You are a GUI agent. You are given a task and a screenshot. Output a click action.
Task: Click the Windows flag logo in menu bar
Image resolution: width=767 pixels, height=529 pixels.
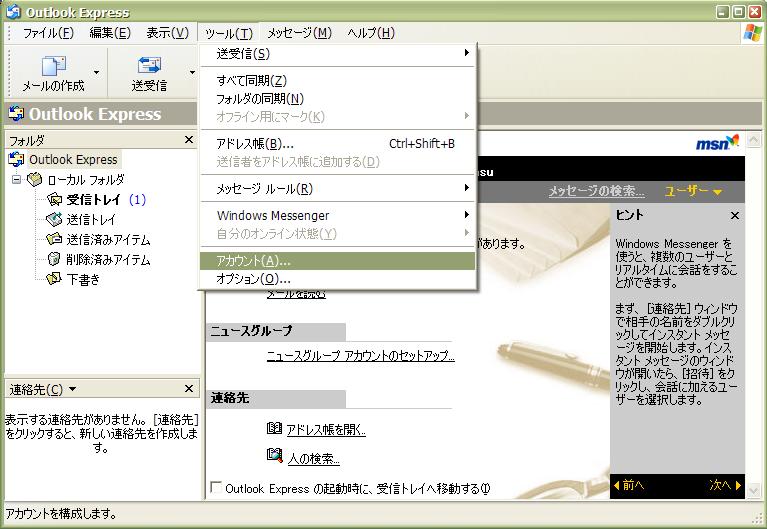coord(752,33)
